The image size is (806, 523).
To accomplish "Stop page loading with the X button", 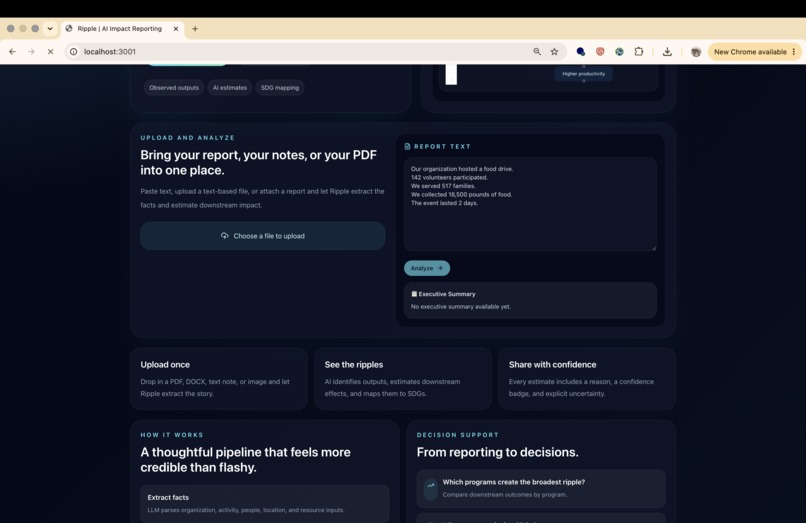I will [50, 51].
